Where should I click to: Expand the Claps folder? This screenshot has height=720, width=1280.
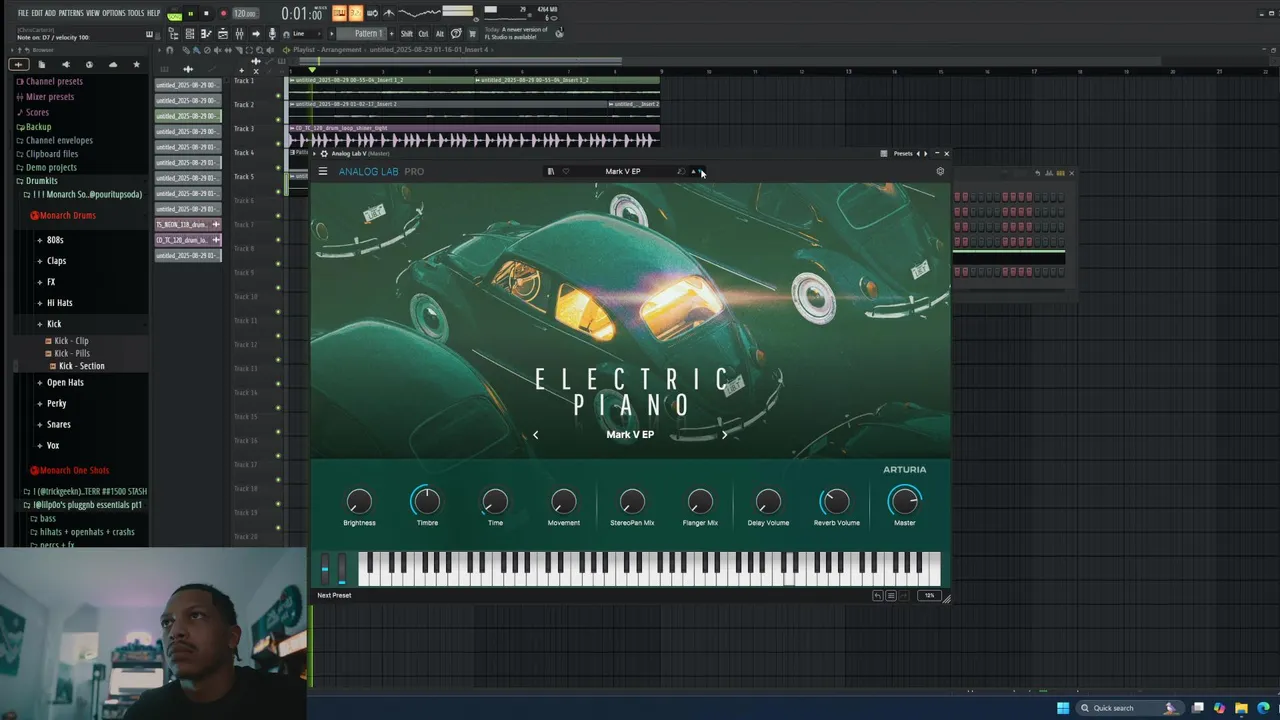(56, 261)
